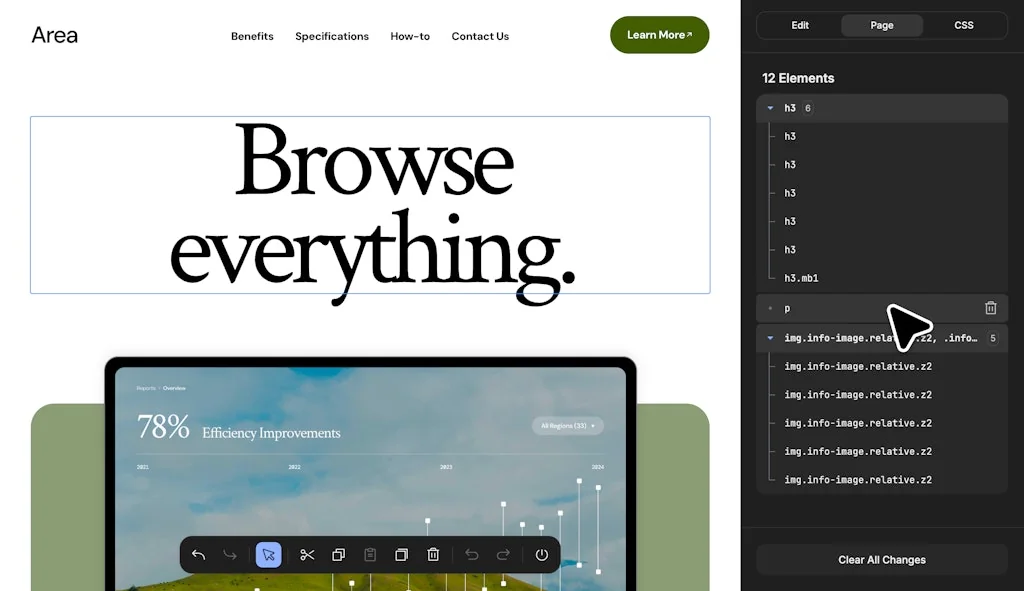Click the 'Browse everything.' heading
The image size is (1024, 591).
point(370,205)
